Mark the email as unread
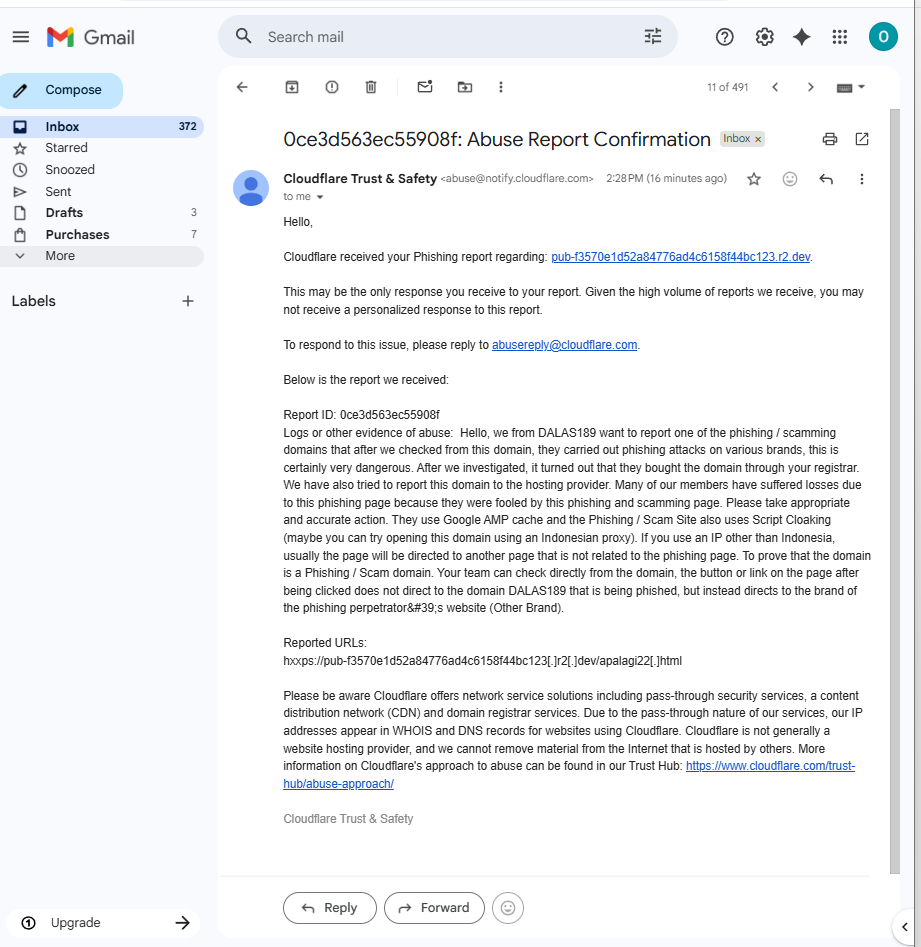Screen dimensions: 921x947 [425, 87]
